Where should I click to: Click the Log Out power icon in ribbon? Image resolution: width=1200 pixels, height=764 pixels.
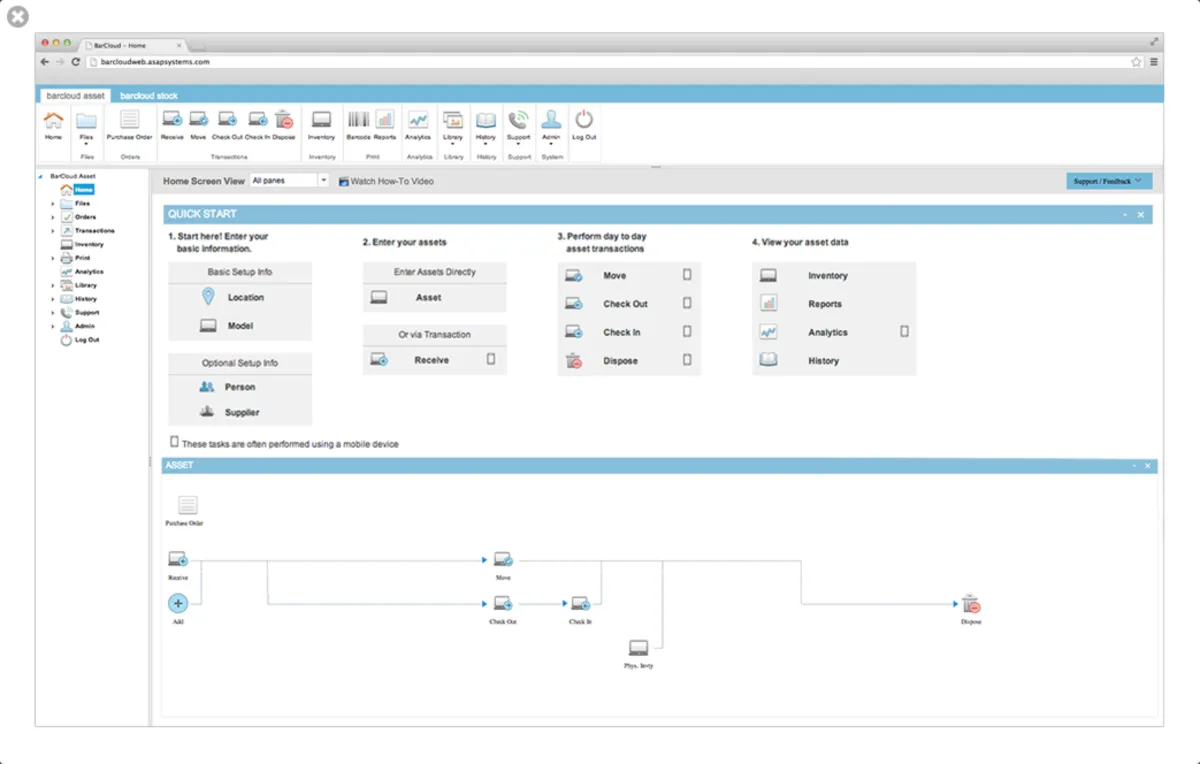click(584, 122)
